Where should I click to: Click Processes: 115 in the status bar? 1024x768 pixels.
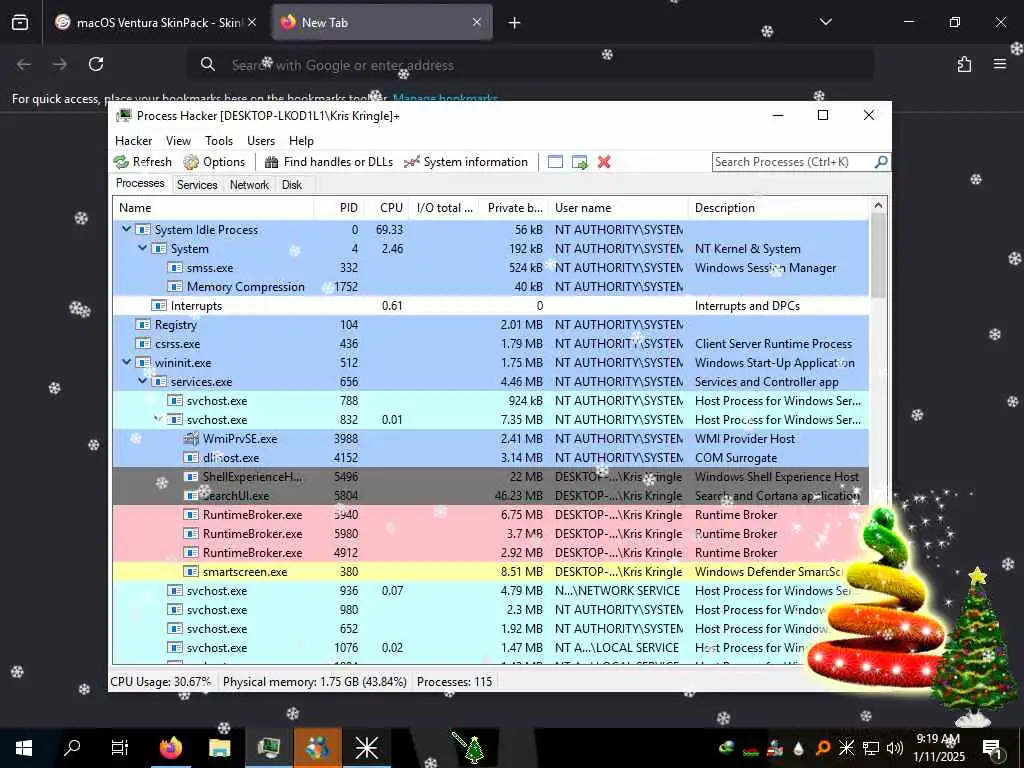(455, 682)
